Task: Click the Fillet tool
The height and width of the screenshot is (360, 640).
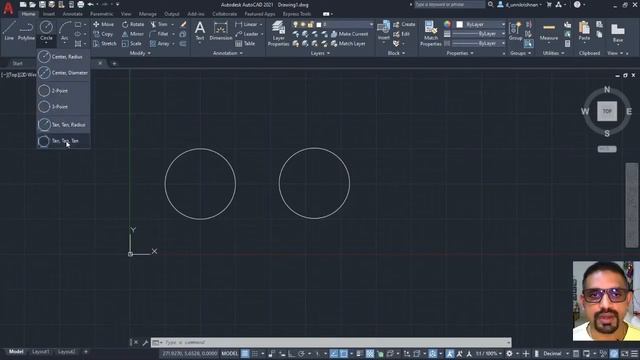Action: tap(159, 34)
